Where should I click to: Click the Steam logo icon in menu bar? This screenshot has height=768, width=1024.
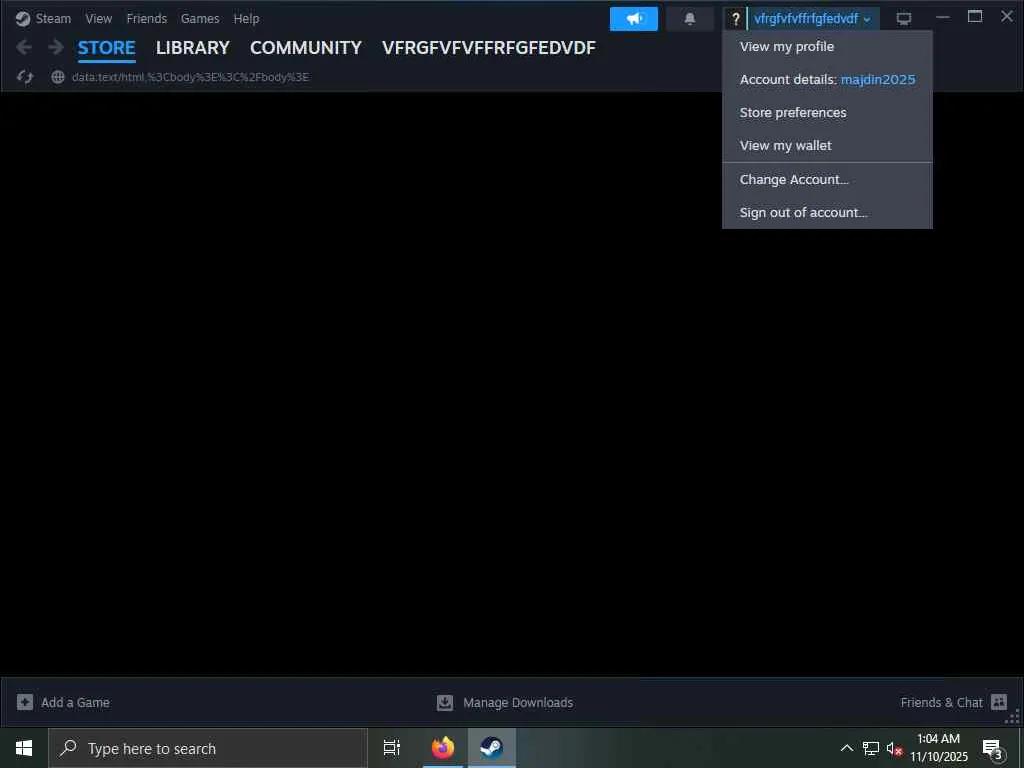click(x=23, y=19)
